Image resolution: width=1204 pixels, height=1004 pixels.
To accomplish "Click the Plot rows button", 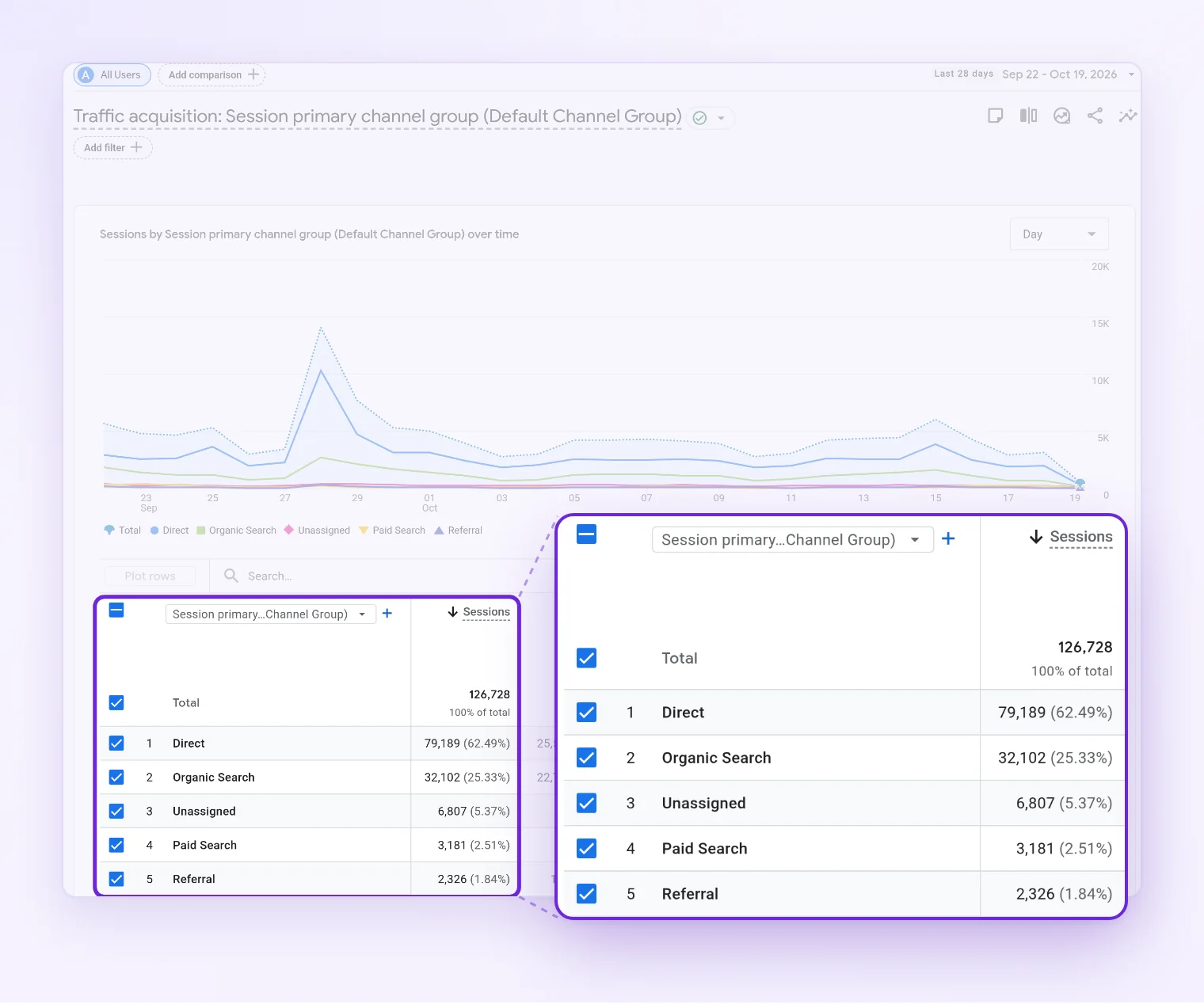I will (150, 576).
